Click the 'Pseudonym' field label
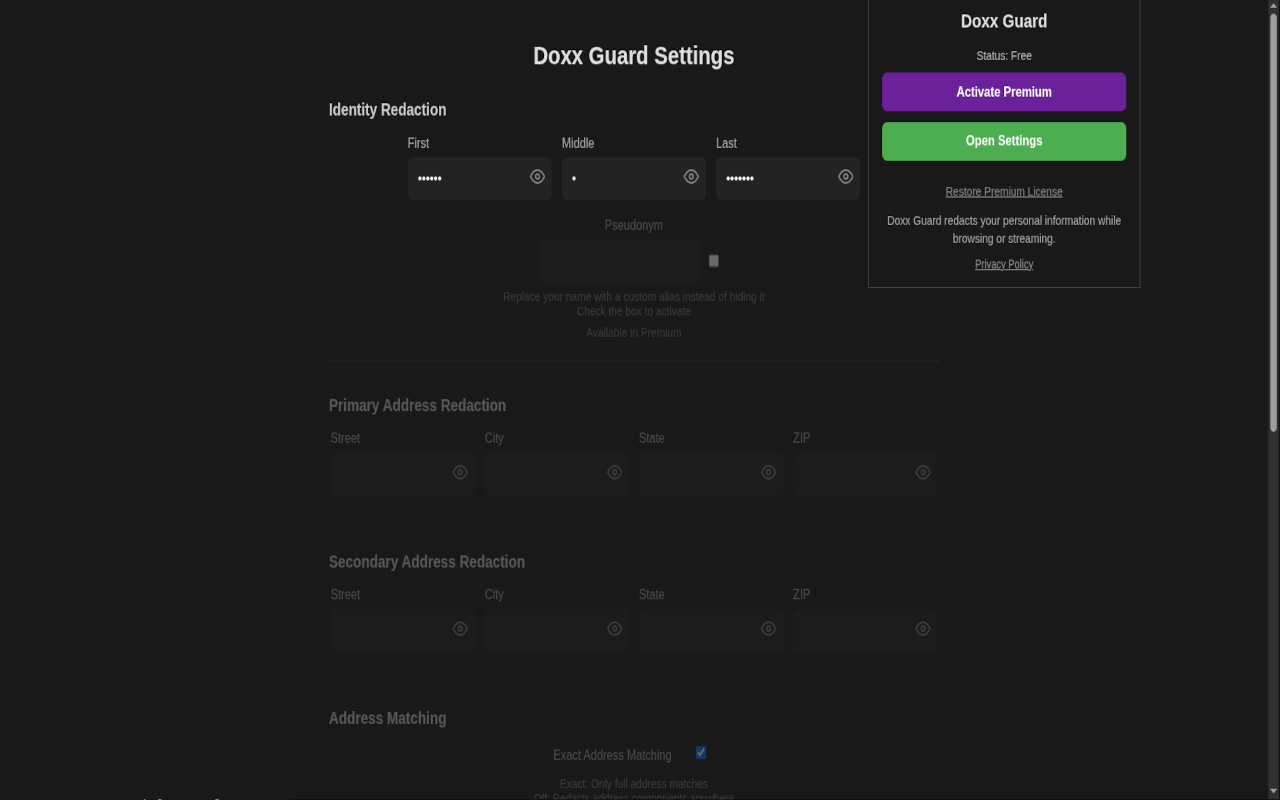Viewport: 1280px width, 800px height. pyautogui.click(x=633, y=226)
